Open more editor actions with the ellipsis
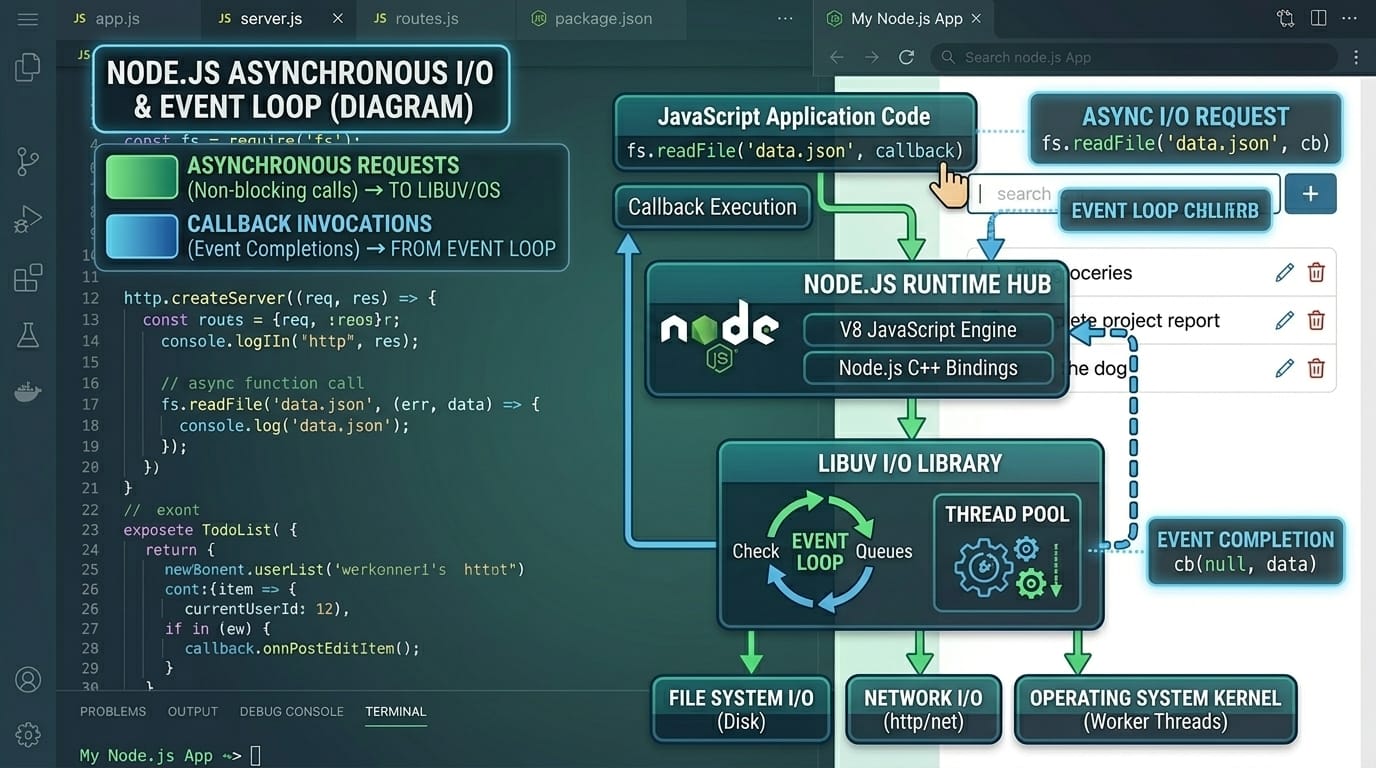Image resolution: width=1376 pixels, height=768 pixels. point(784,17)
